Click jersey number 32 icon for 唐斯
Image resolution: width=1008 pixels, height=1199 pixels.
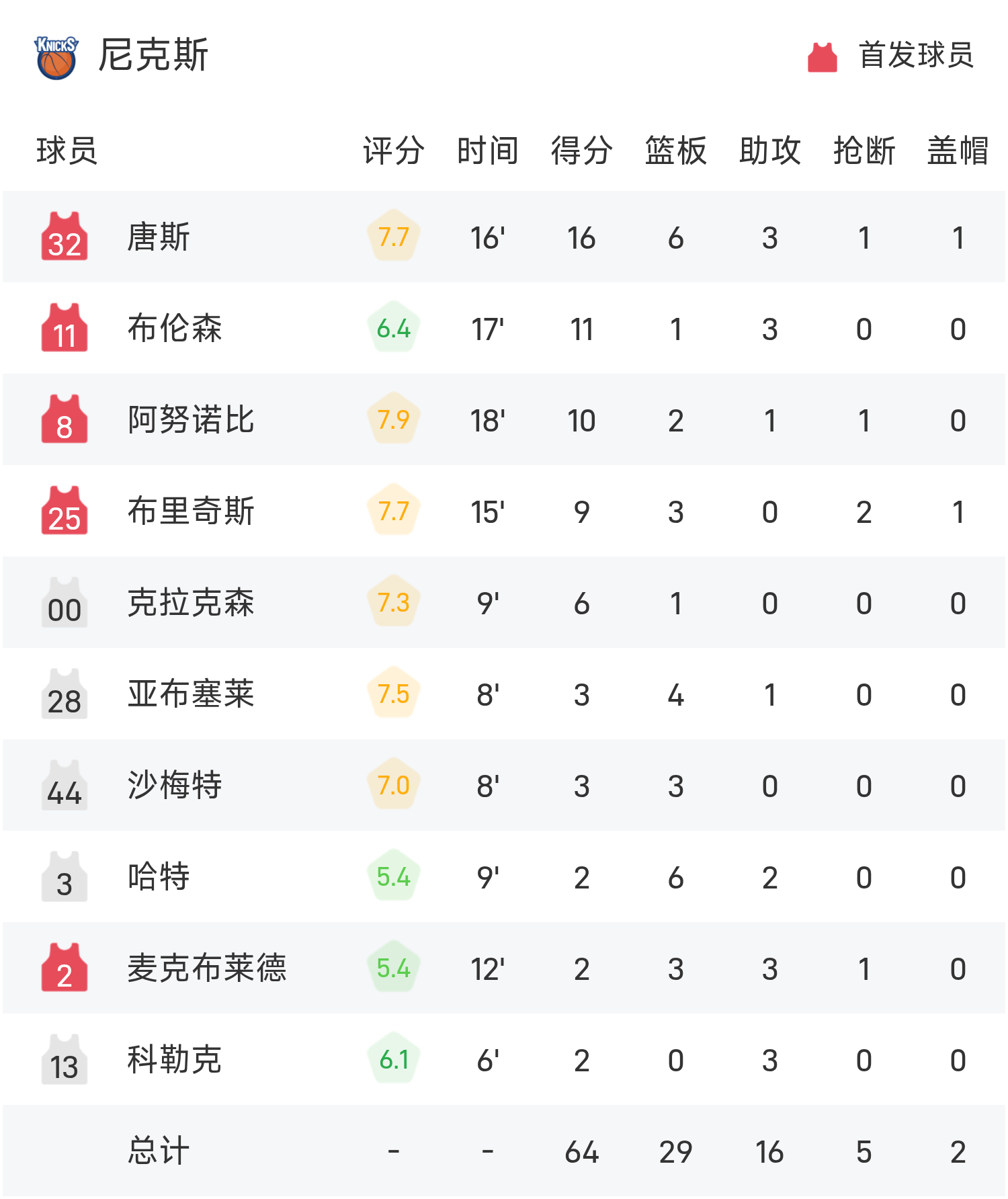coord(65,237)
